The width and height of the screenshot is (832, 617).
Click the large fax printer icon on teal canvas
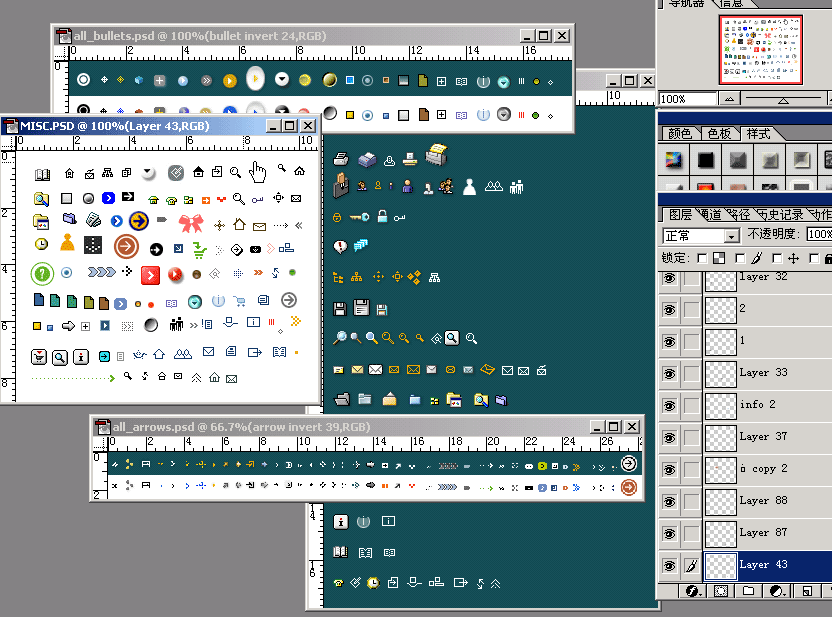(436, 154)
